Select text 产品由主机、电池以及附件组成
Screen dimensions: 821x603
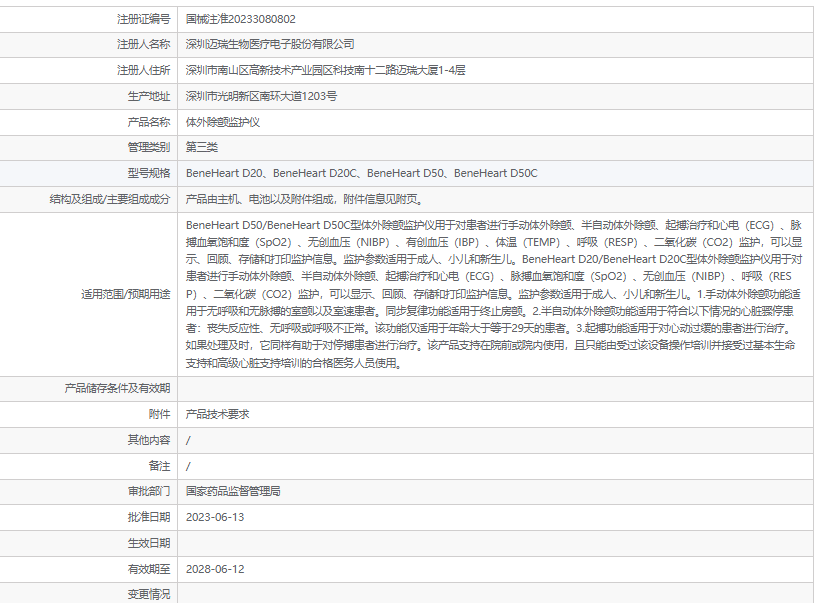click(x=259, y=199)
